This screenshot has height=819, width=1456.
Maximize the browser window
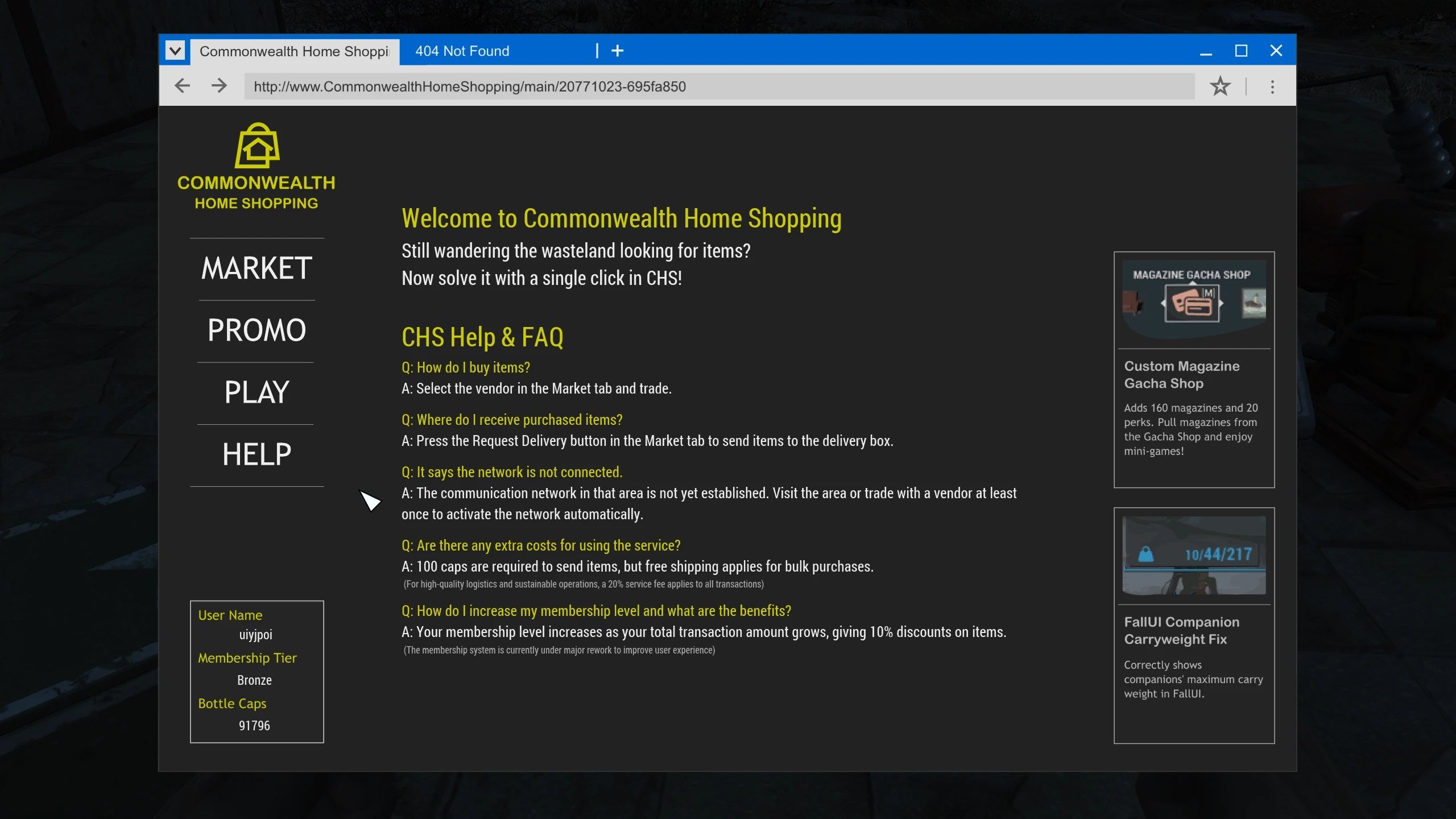click(1241, 51)
